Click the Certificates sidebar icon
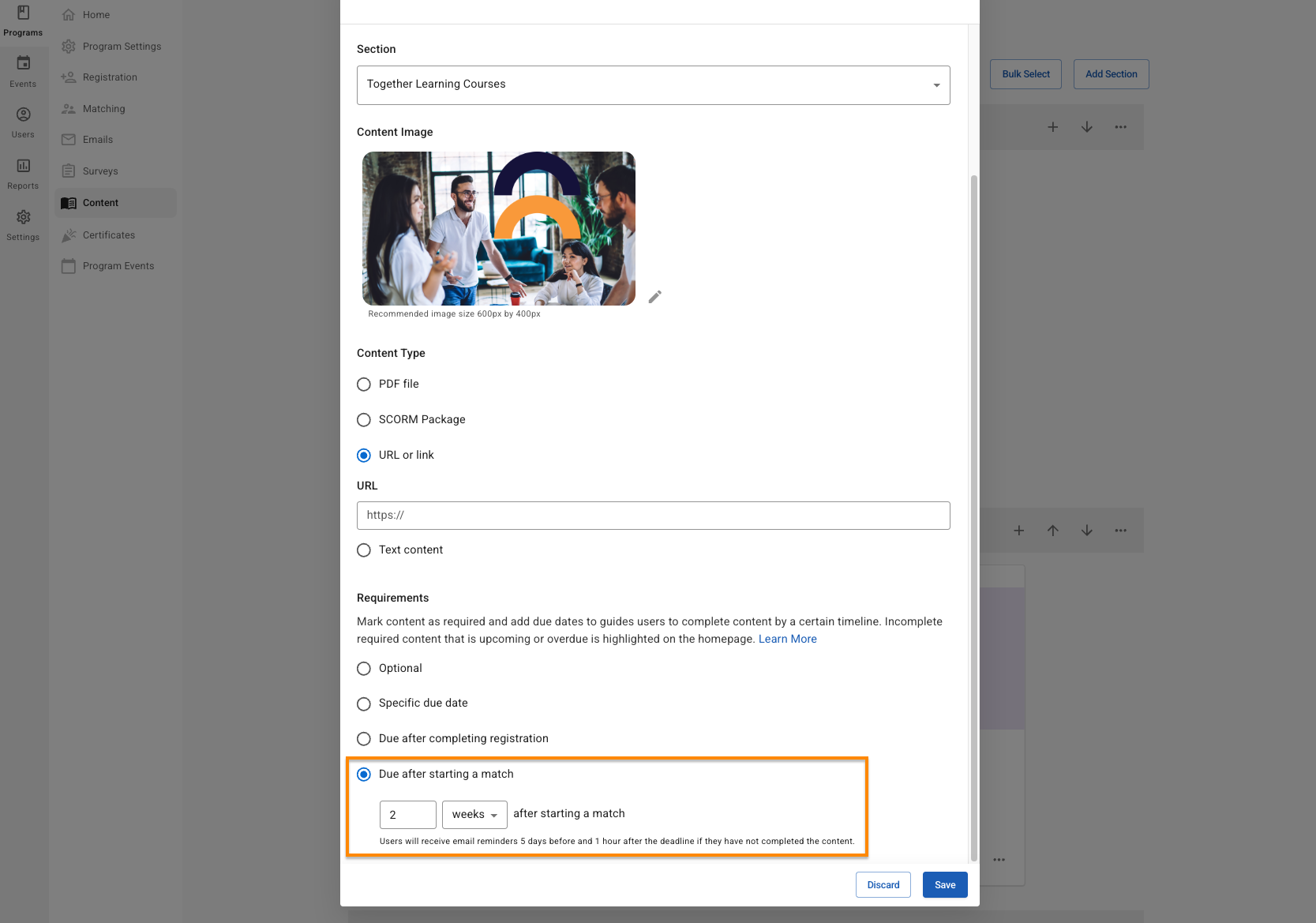 click(x=69, y=235)
